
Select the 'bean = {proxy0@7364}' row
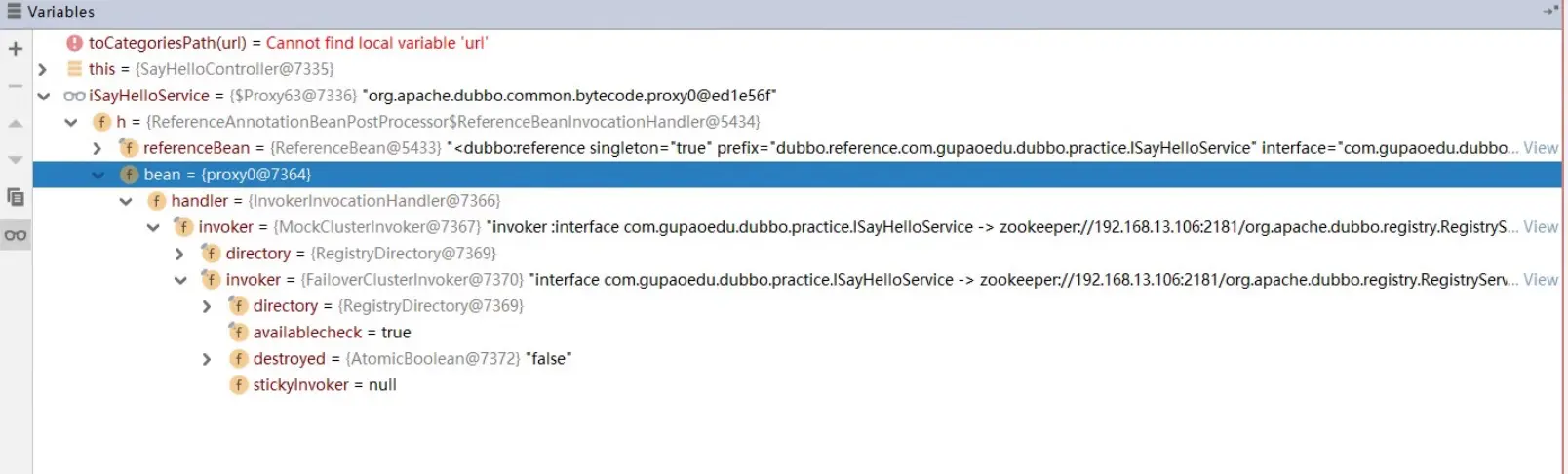[797, 175]
